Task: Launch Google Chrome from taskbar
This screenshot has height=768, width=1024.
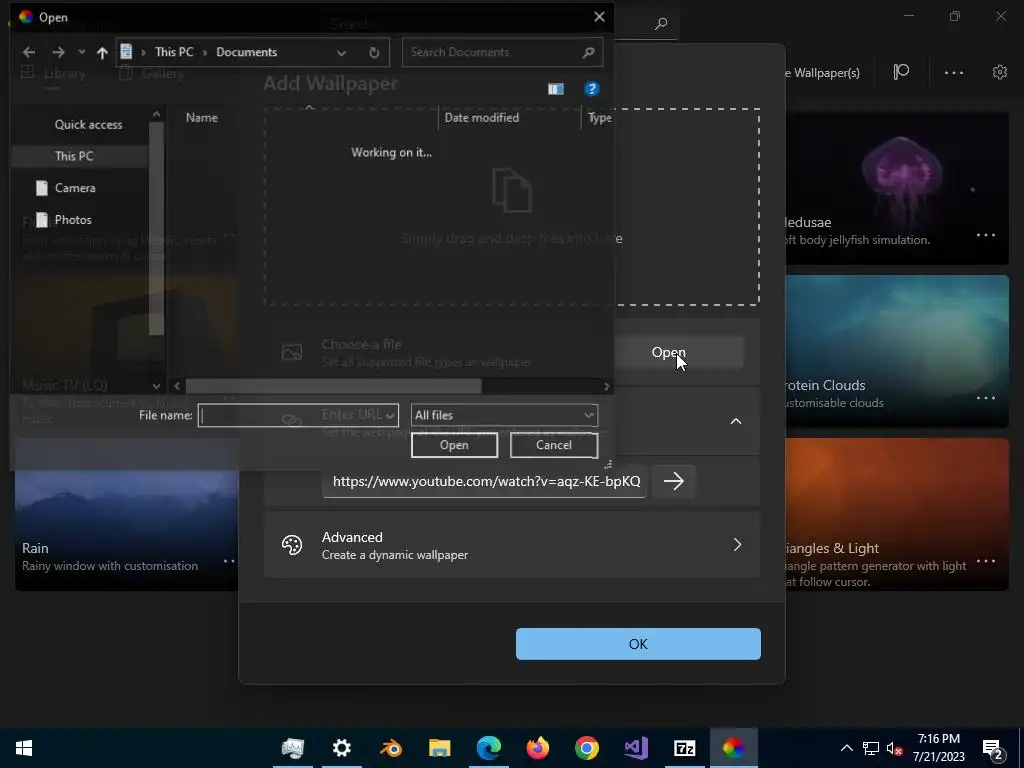Action: [x=586, y=748]
